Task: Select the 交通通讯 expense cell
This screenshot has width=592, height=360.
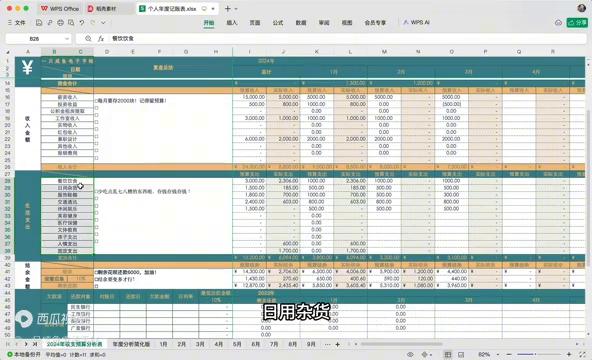Action: [67, 202]
